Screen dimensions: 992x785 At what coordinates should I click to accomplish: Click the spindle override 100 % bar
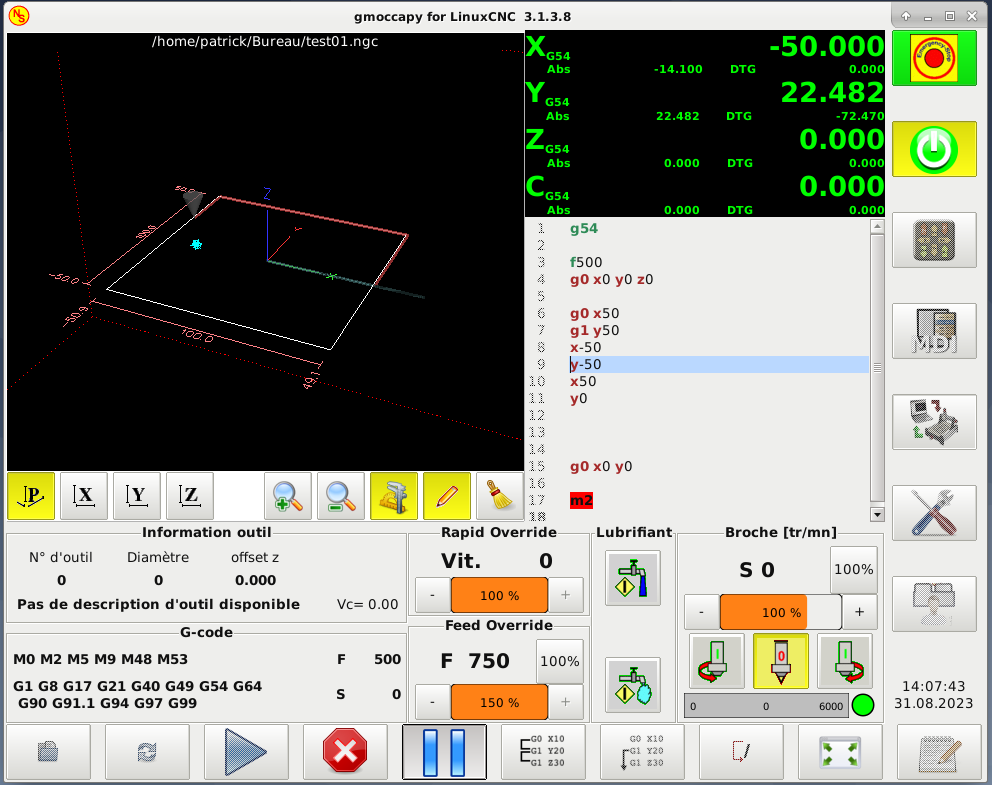pos(781,612)
